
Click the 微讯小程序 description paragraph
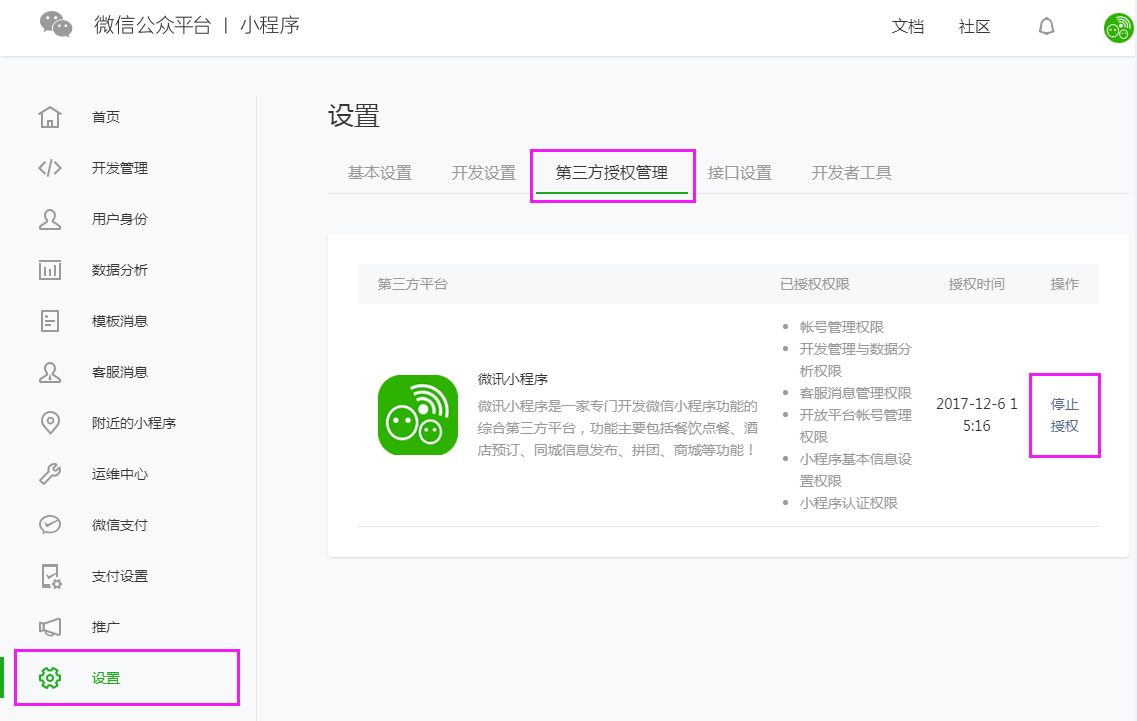[618, 428]
